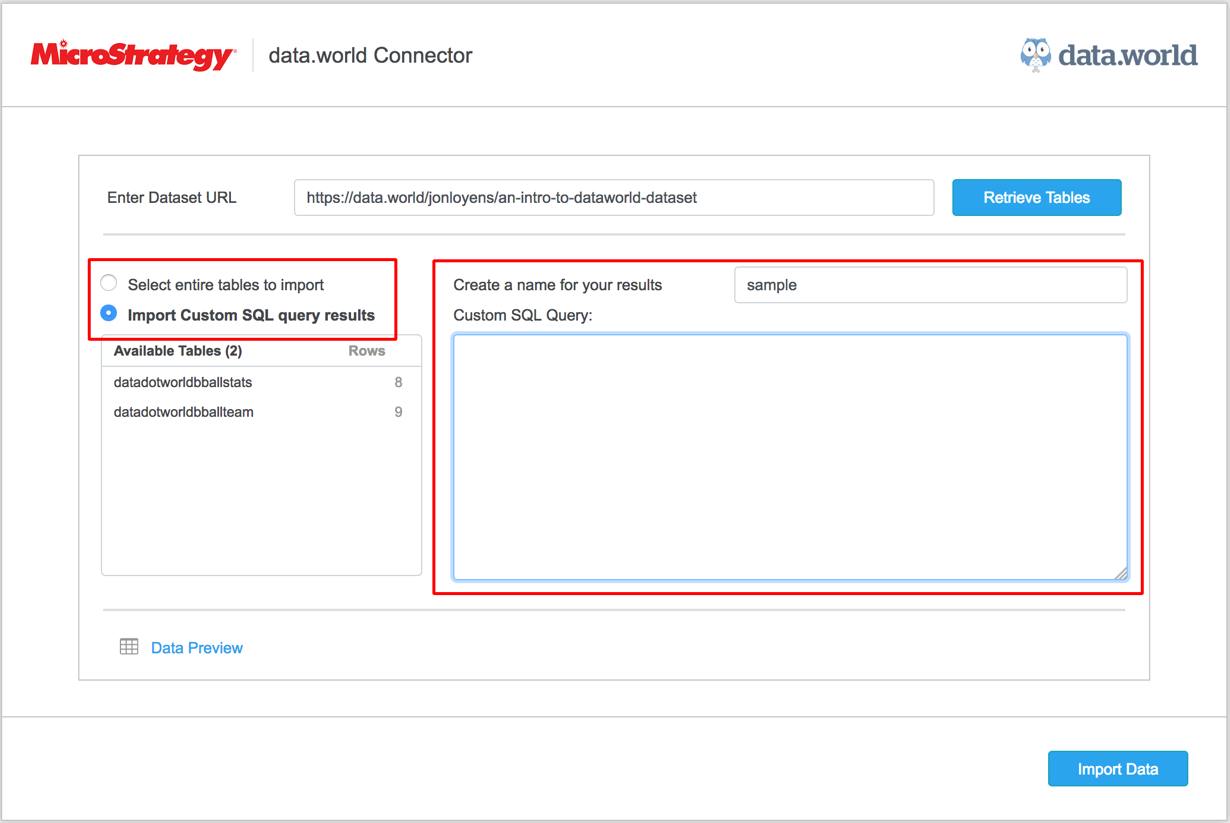Click into the Dataset URL input field
1230x823 pixels.
[x=613, y=198]
